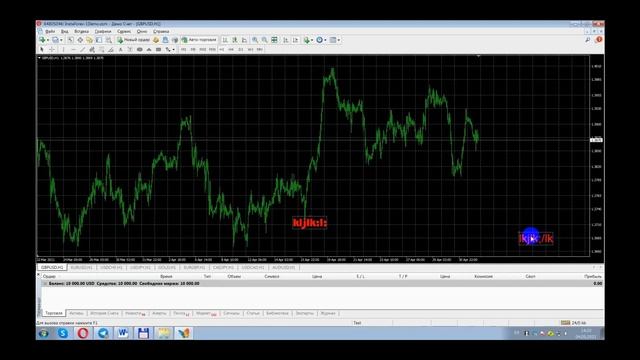Open the Справка menu
This screenshot has width=640, height=360.
[x=161, y=31]
